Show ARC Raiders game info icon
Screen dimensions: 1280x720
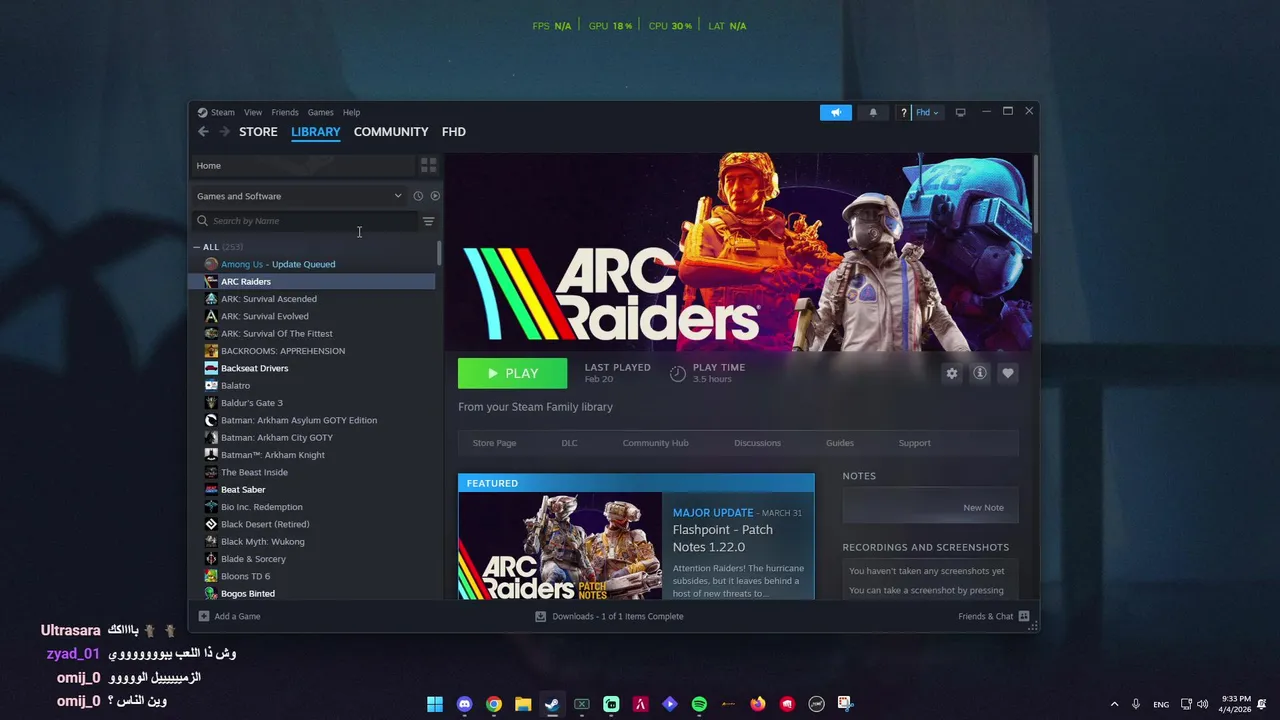(980, 373)
